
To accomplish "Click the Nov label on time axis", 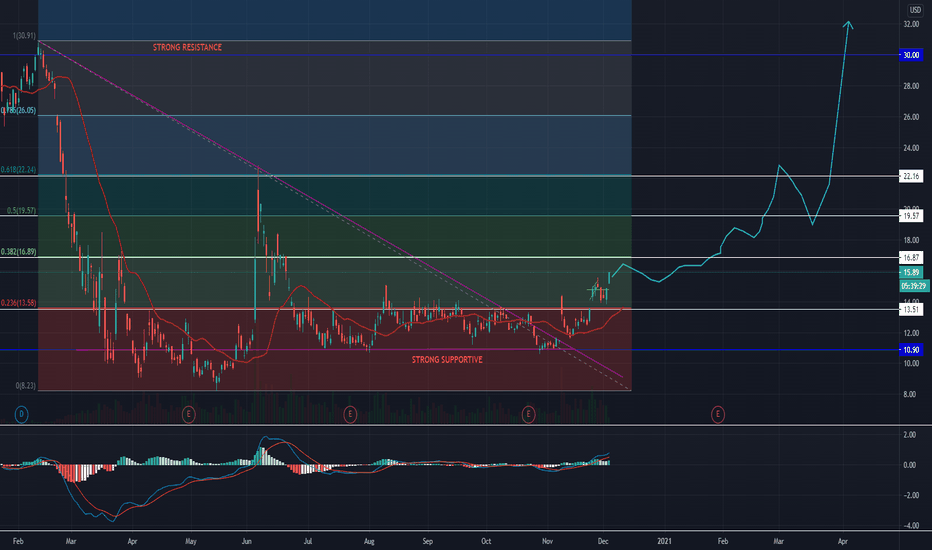I will 547,541.
